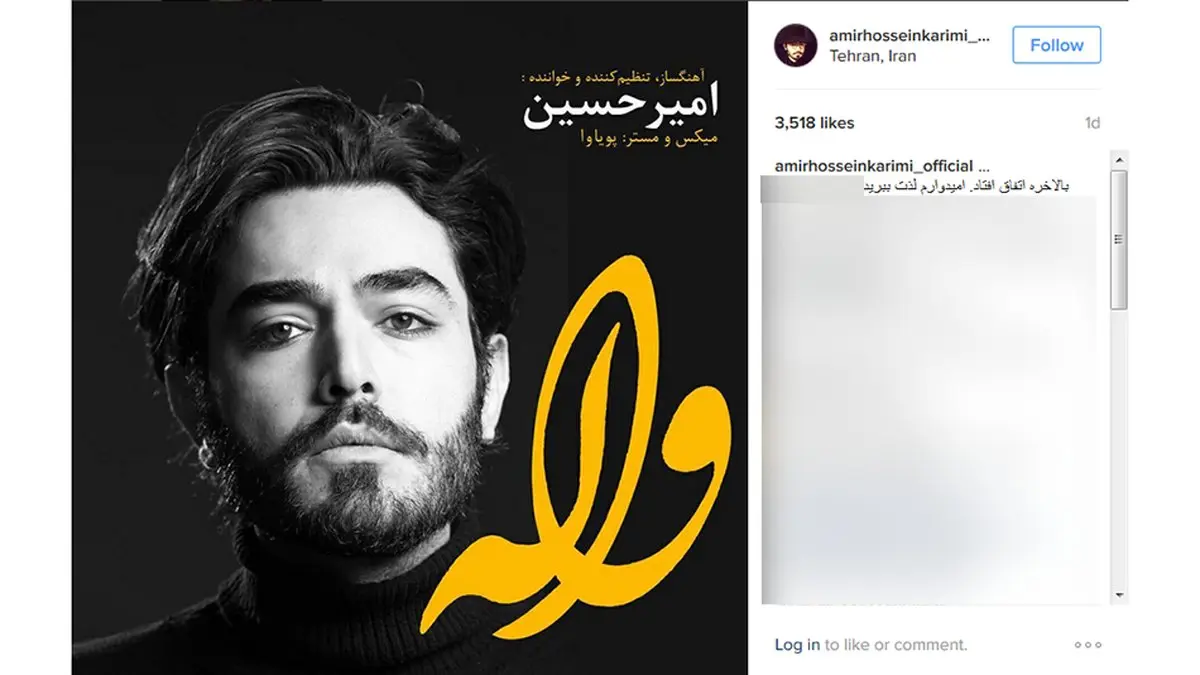View the 3,518 likes list
This screenshot has width=1200, height=675.
(x=814, y=123)
